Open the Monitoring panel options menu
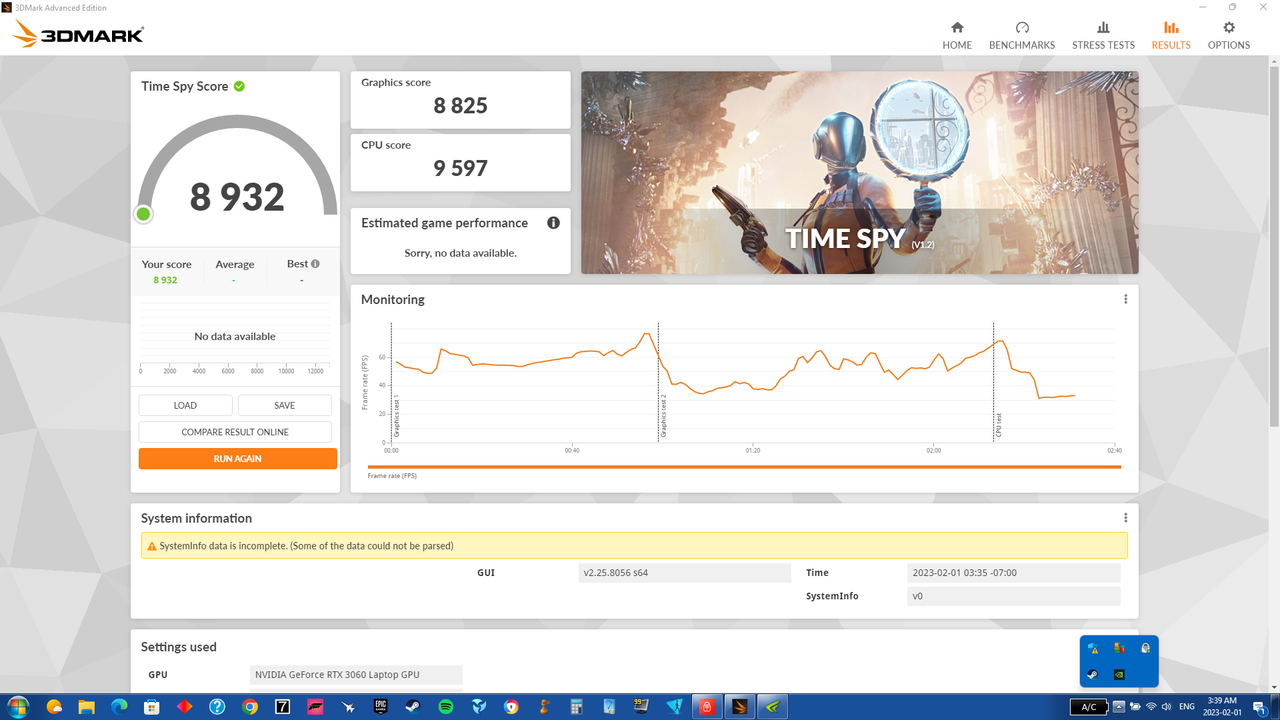The image size is (1280, 720). [1125, 298]
